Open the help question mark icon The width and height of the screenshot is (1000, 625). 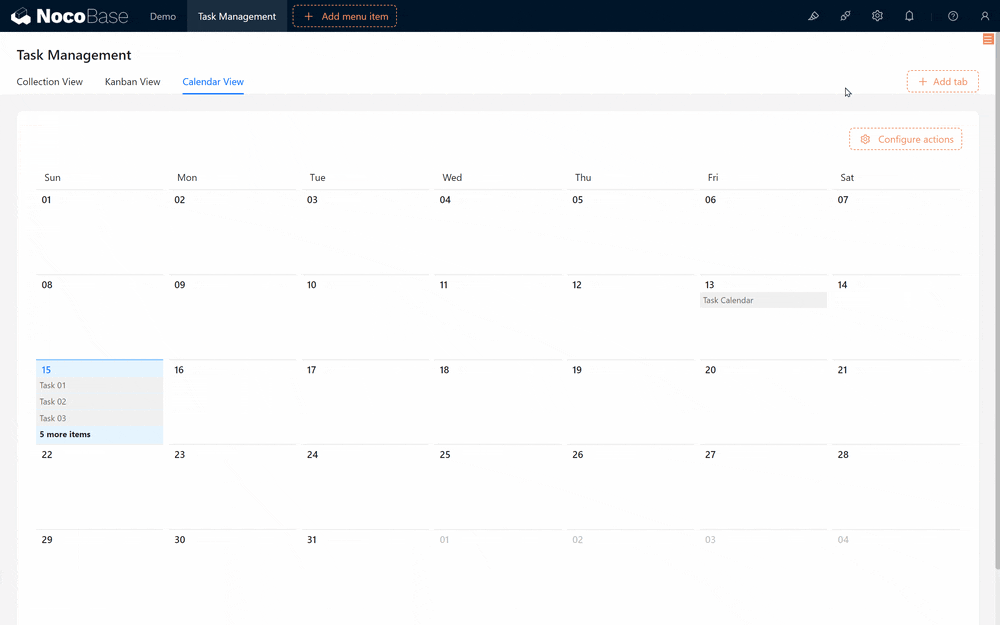[953, 16]
